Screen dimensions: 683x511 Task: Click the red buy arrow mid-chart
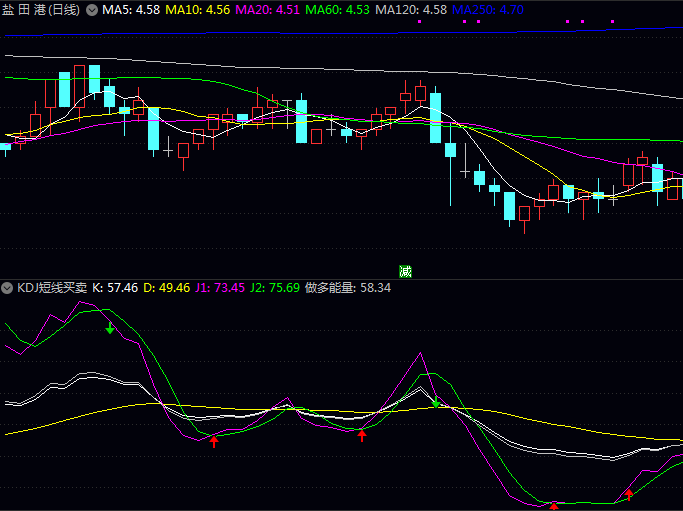pos(362,434)
